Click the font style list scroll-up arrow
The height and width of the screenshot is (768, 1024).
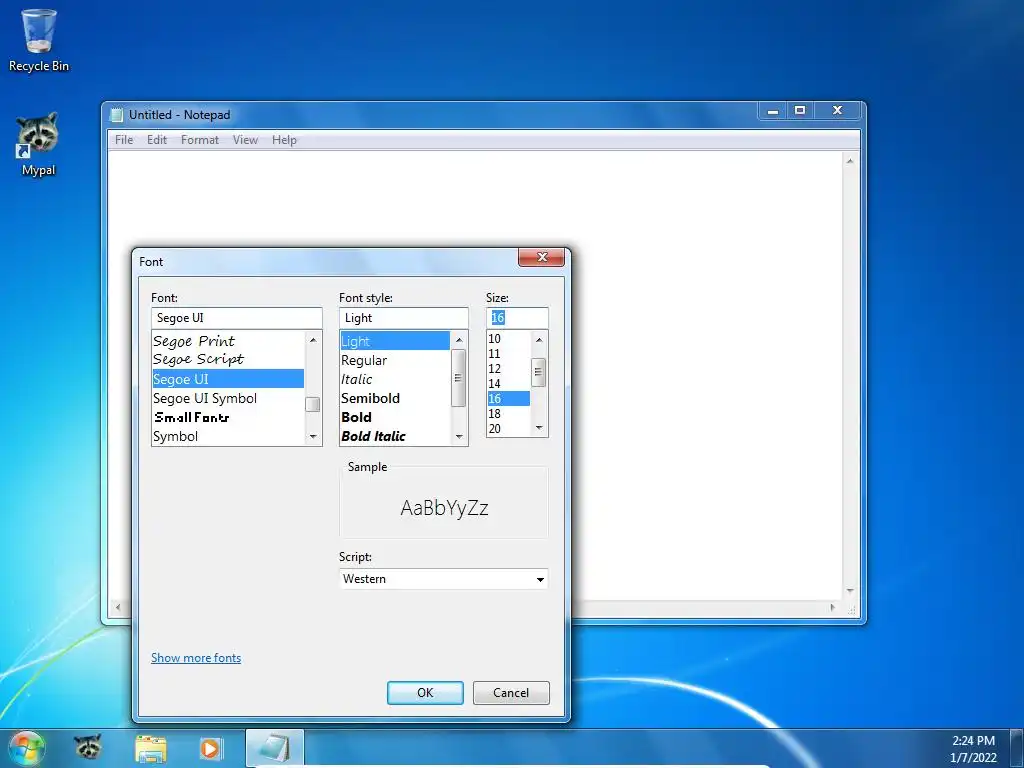tap(459, 340)
